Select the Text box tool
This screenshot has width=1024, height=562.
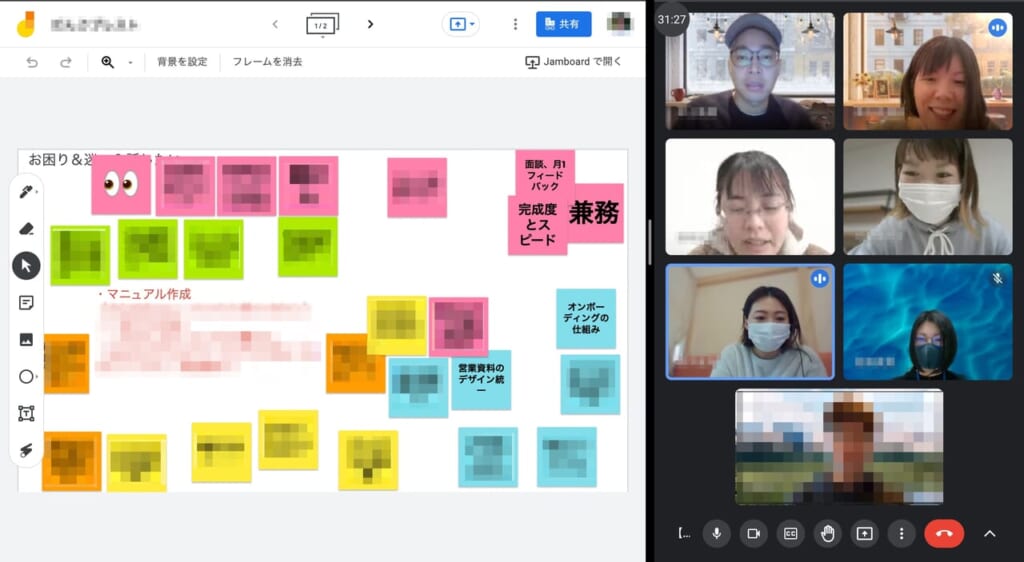(x=26, y=413)
